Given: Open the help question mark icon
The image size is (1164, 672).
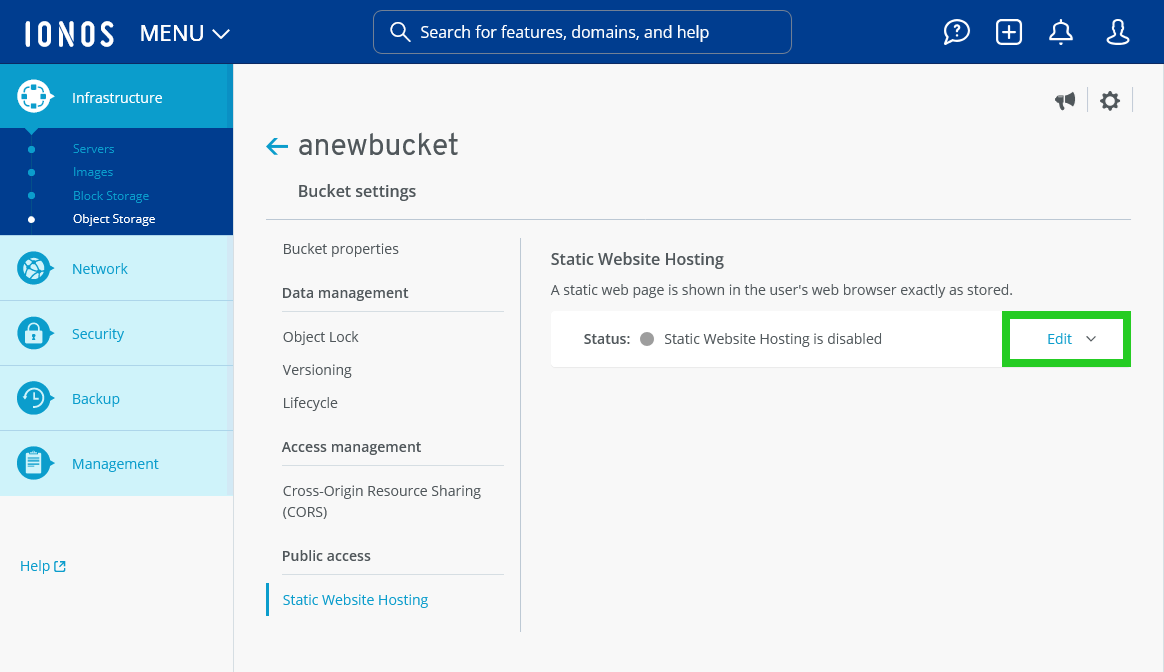Looking at the screenshot, I should click(x=956, y=32).
